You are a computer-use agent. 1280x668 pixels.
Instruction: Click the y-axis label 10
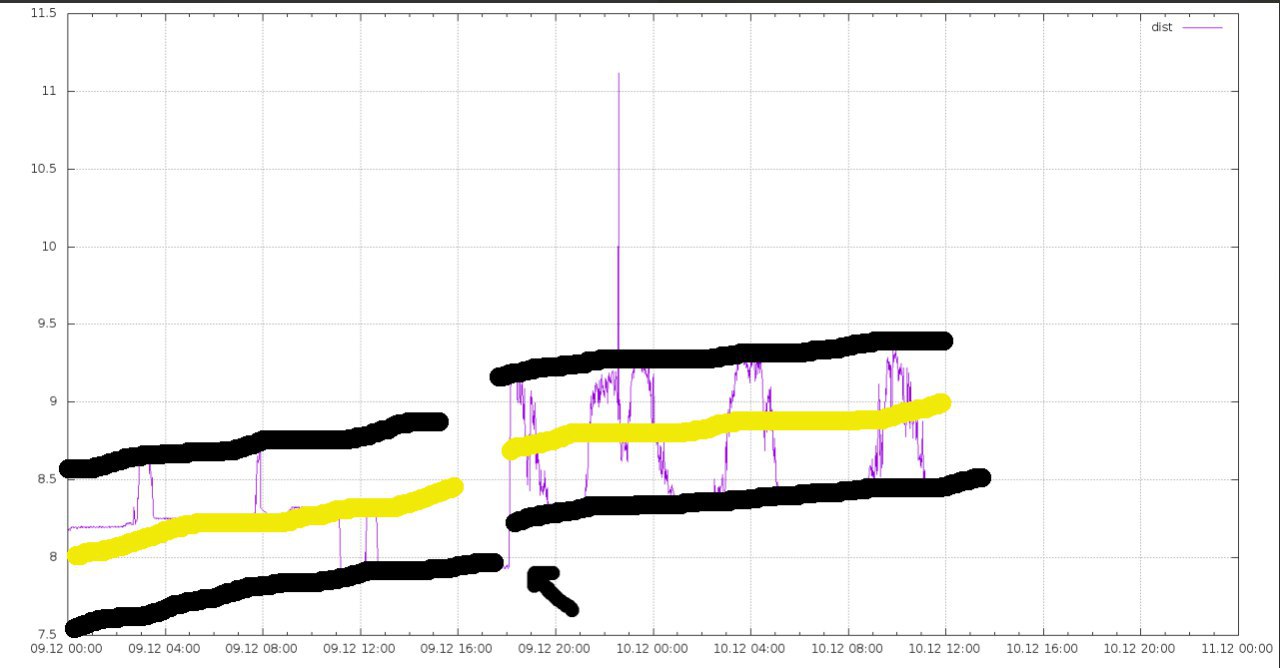click(x=49, y=247)
